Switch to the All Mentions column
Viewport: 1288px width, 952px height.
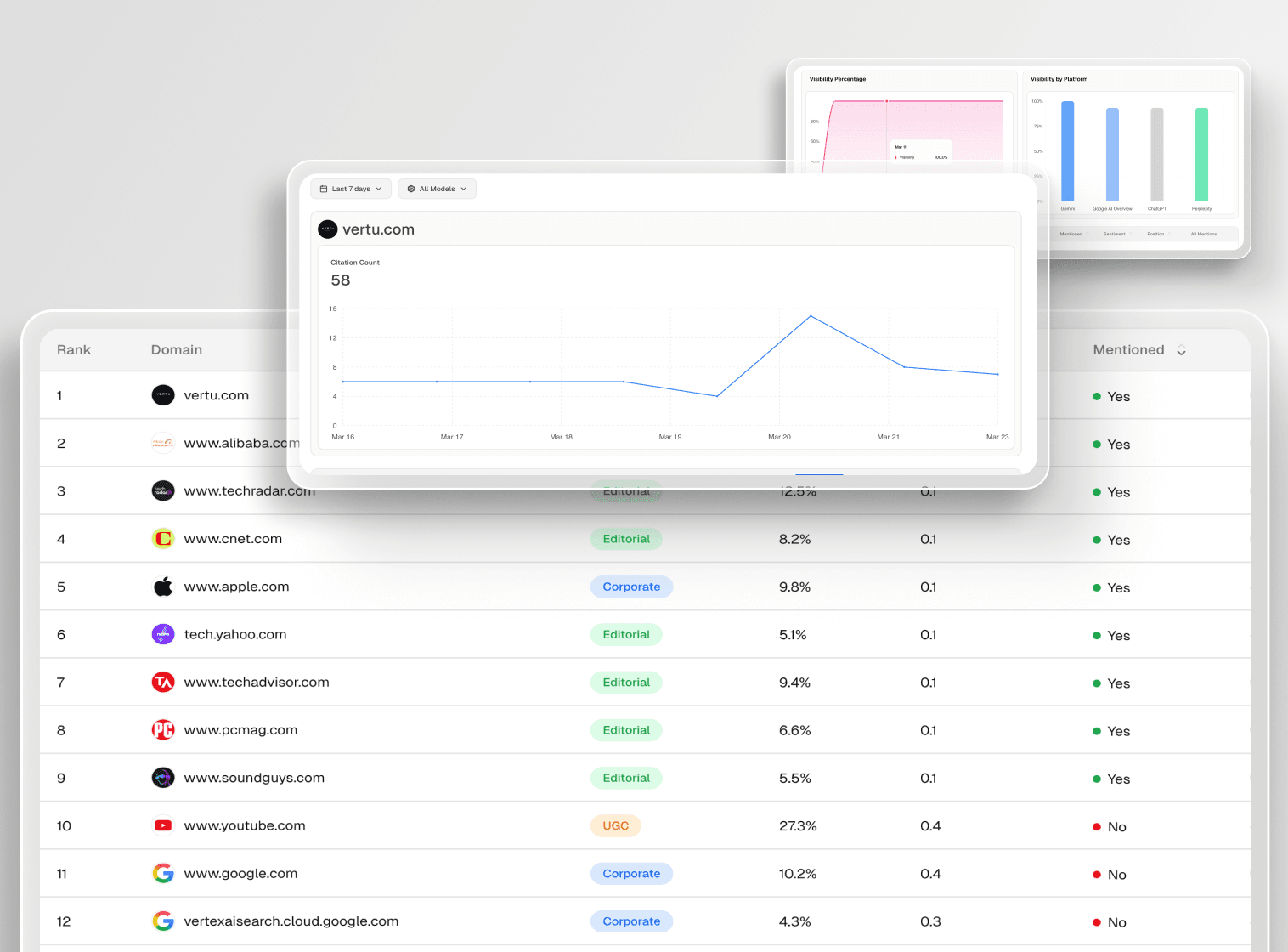point(1202,234)
